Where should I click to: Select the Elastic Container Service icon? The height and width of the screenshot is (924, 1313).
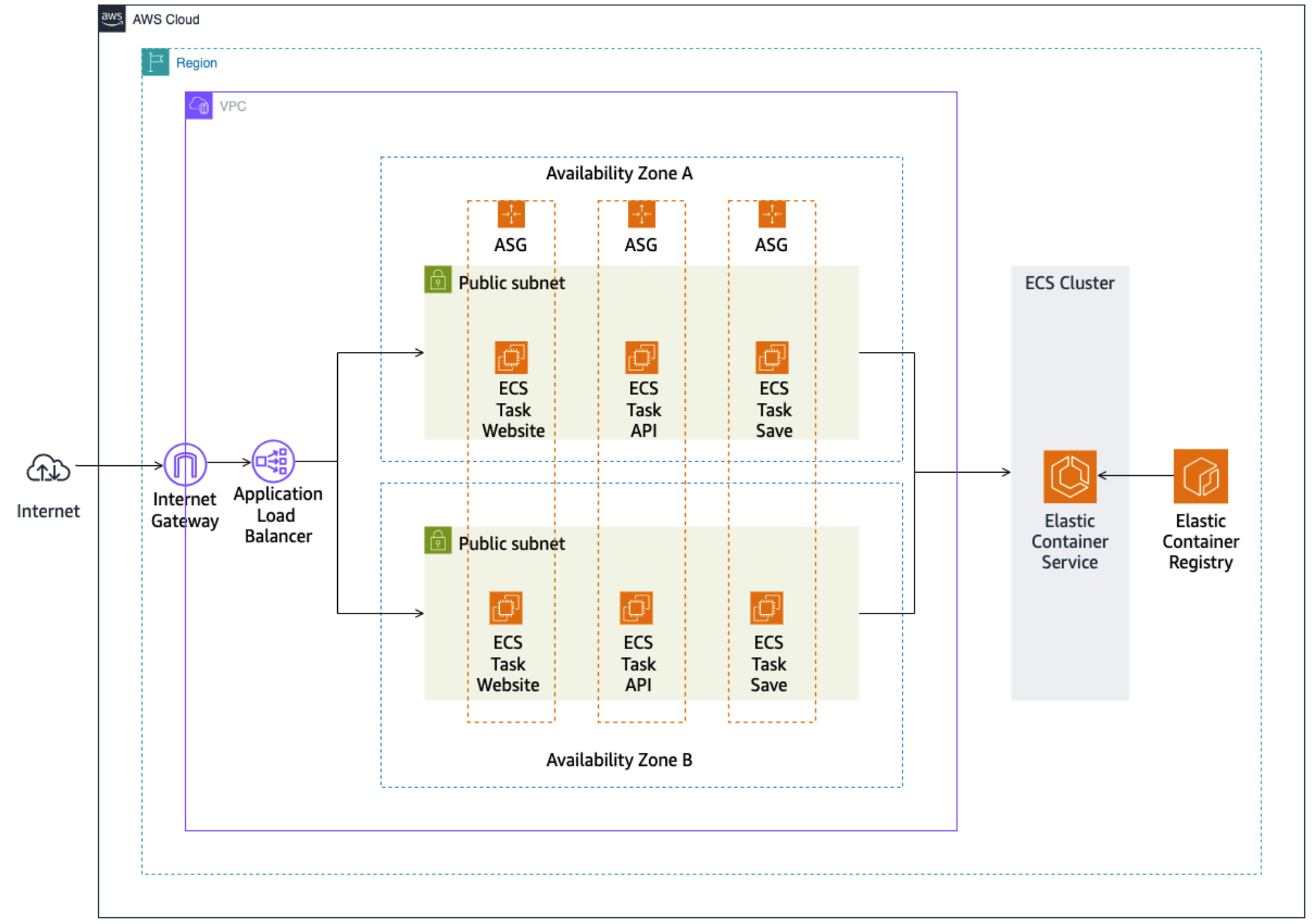pyautogui.click(x=1069, y=477)
